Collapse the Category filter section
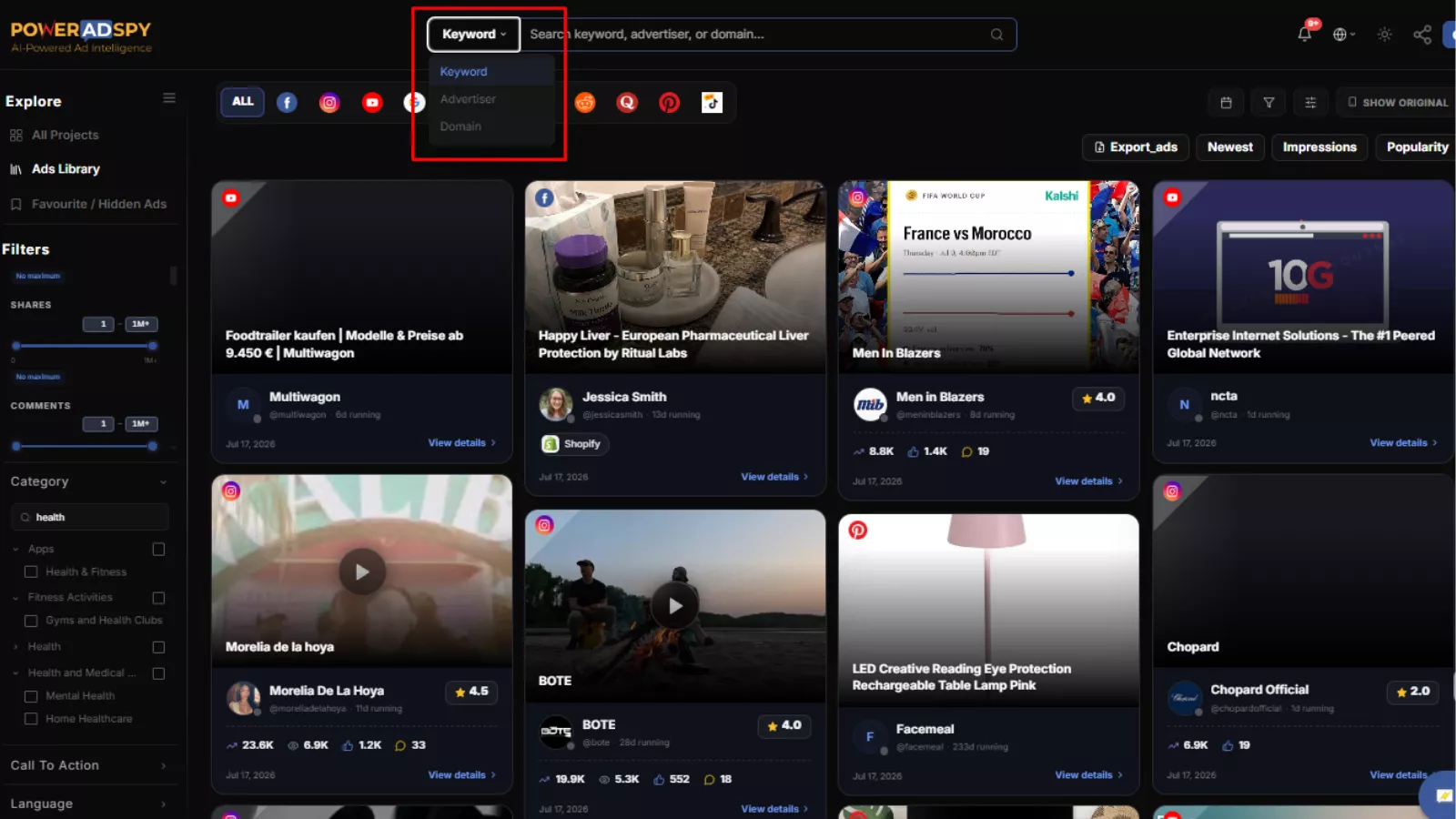Image resolution: width=1456 pixels, height=819 pixels. click(x=163, y=482)
